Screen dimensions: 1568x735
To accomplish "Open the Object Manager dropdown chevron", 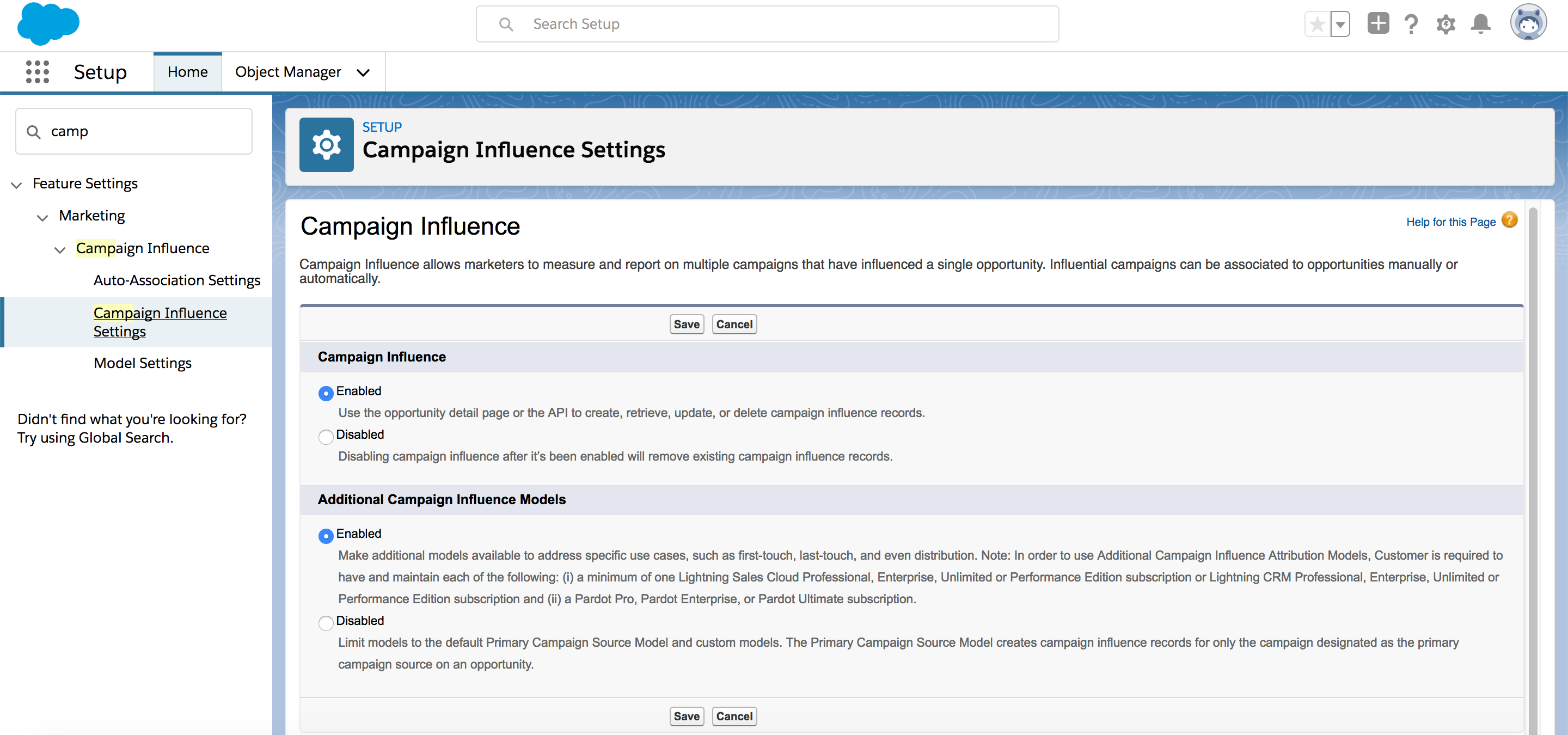I will pos(363,72).
